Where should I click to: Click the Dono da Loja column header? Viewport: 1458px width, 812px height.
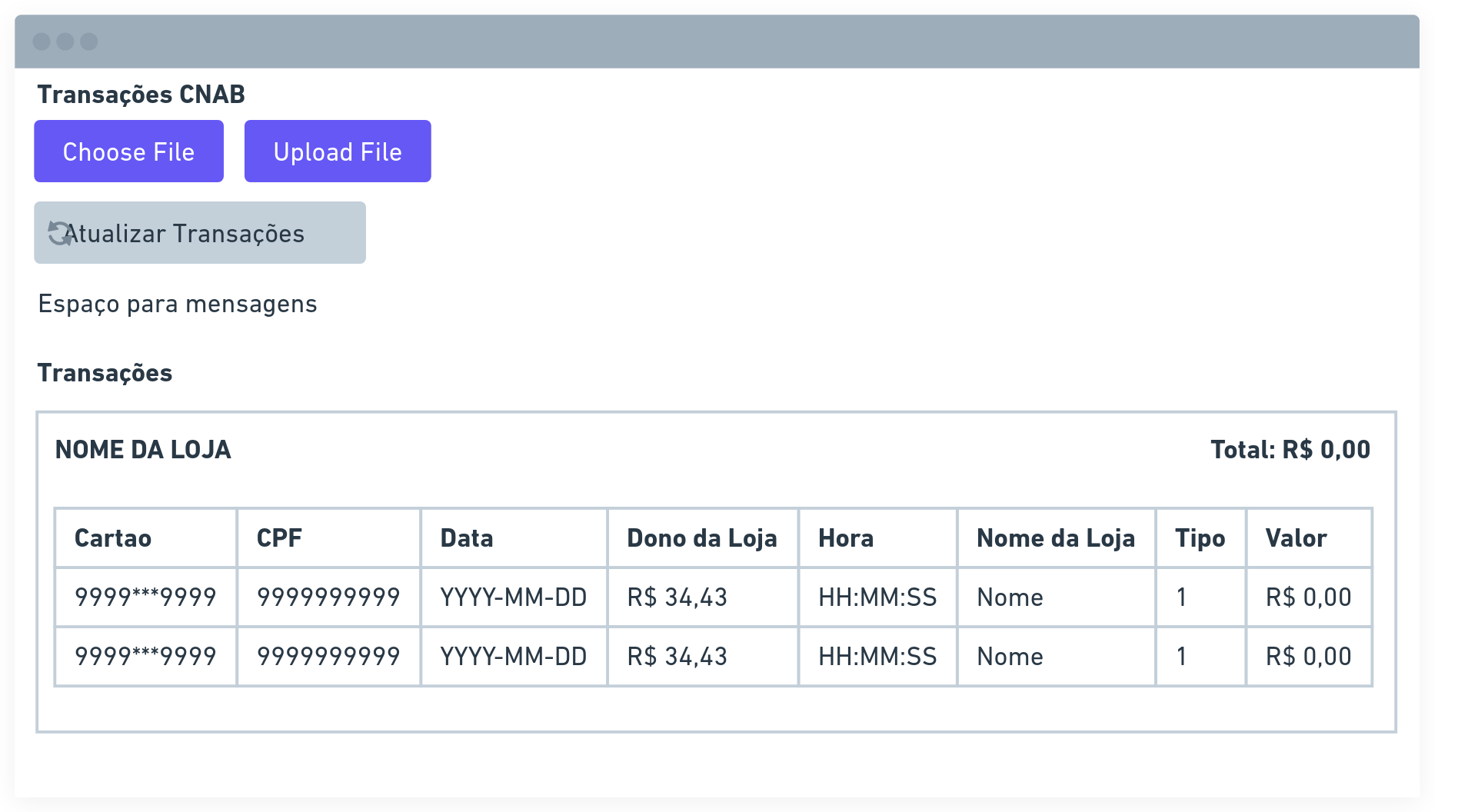click(702, 538)
